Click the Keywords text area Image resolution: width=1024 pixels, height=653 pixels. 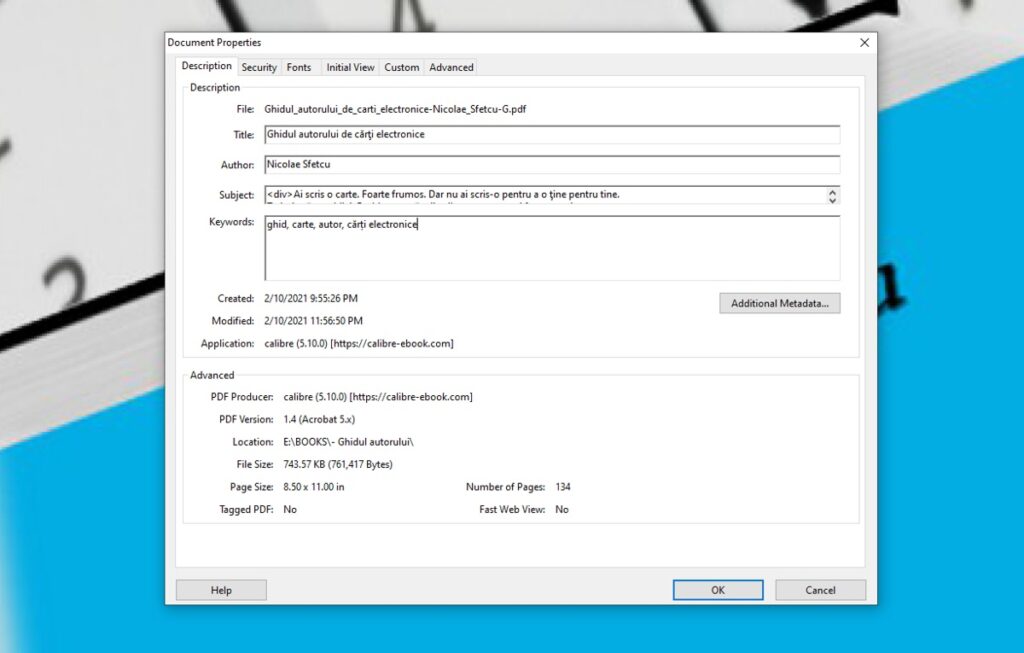point(552,248)
